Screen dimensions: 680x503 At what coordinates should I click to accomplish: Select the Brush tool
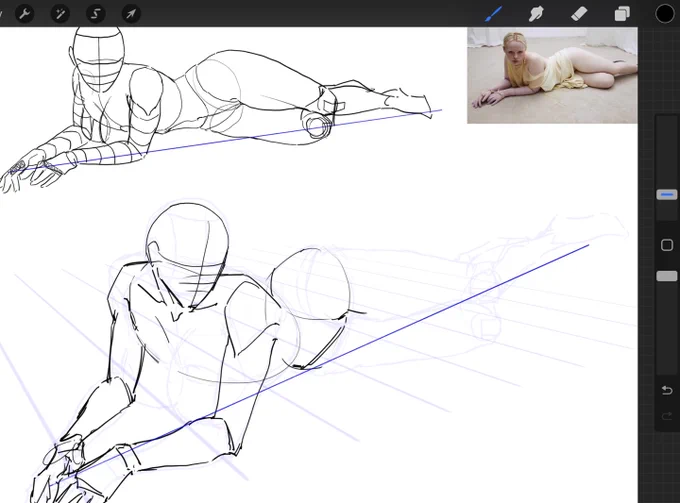494,14
